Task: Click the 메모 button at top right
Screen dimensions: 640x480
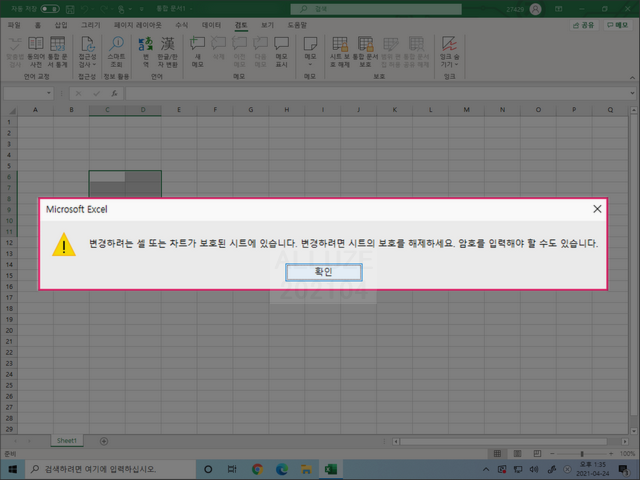Action: pyautogui.click(x=618, y=25)
